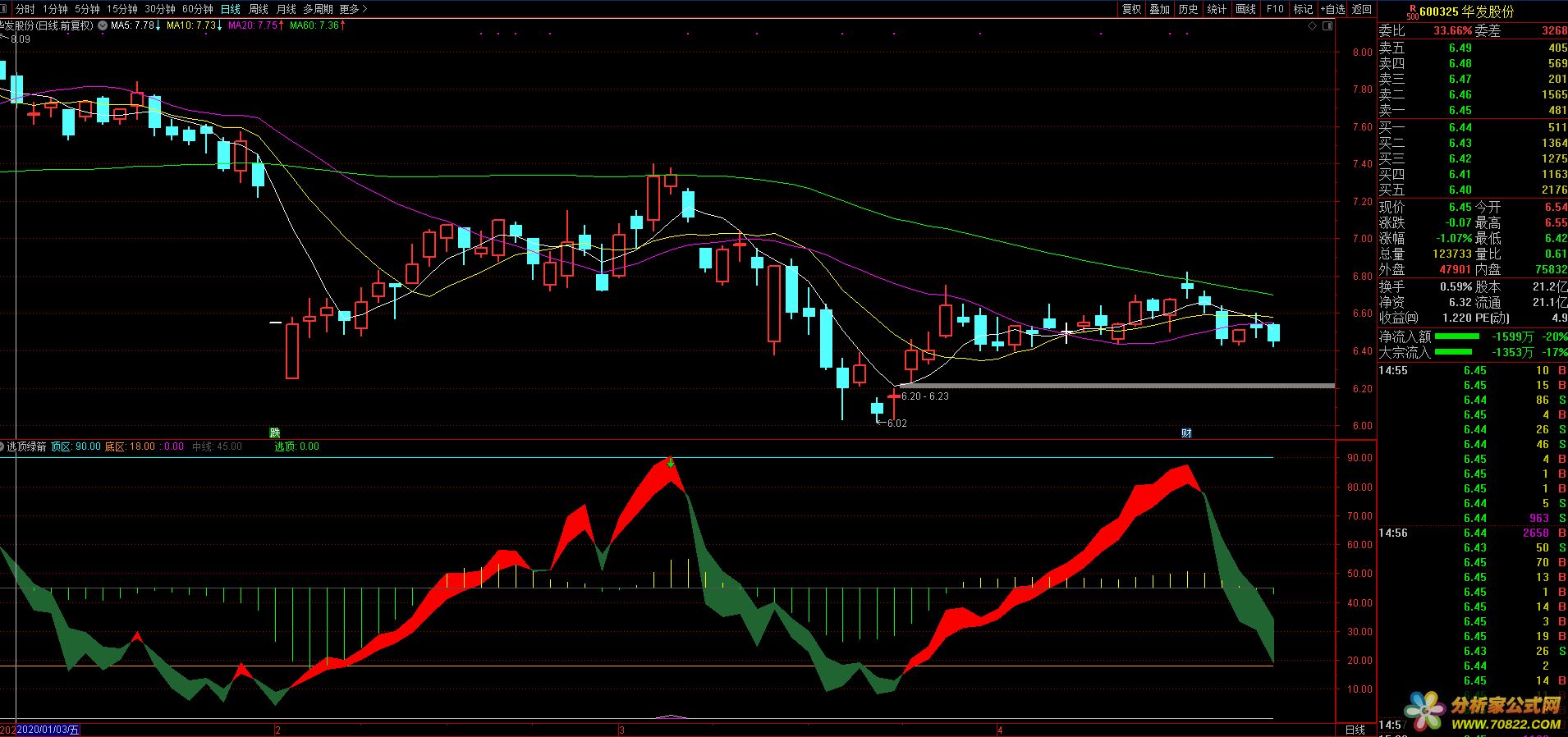
Task: Click the 叠加 overlay button
Action: [x=1160, y=9]
